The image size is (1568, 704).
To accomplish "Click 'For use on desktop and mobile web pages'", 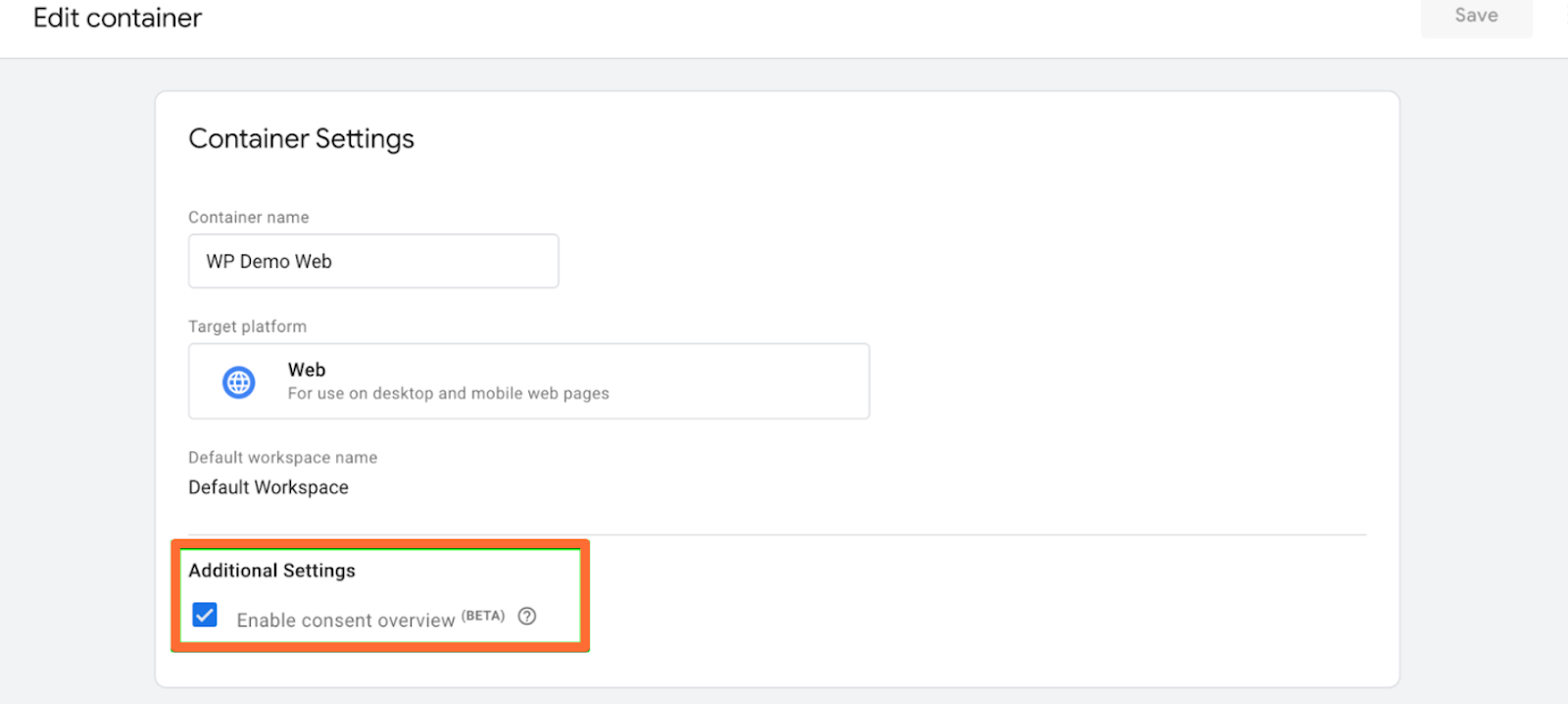I will point(448,393).
